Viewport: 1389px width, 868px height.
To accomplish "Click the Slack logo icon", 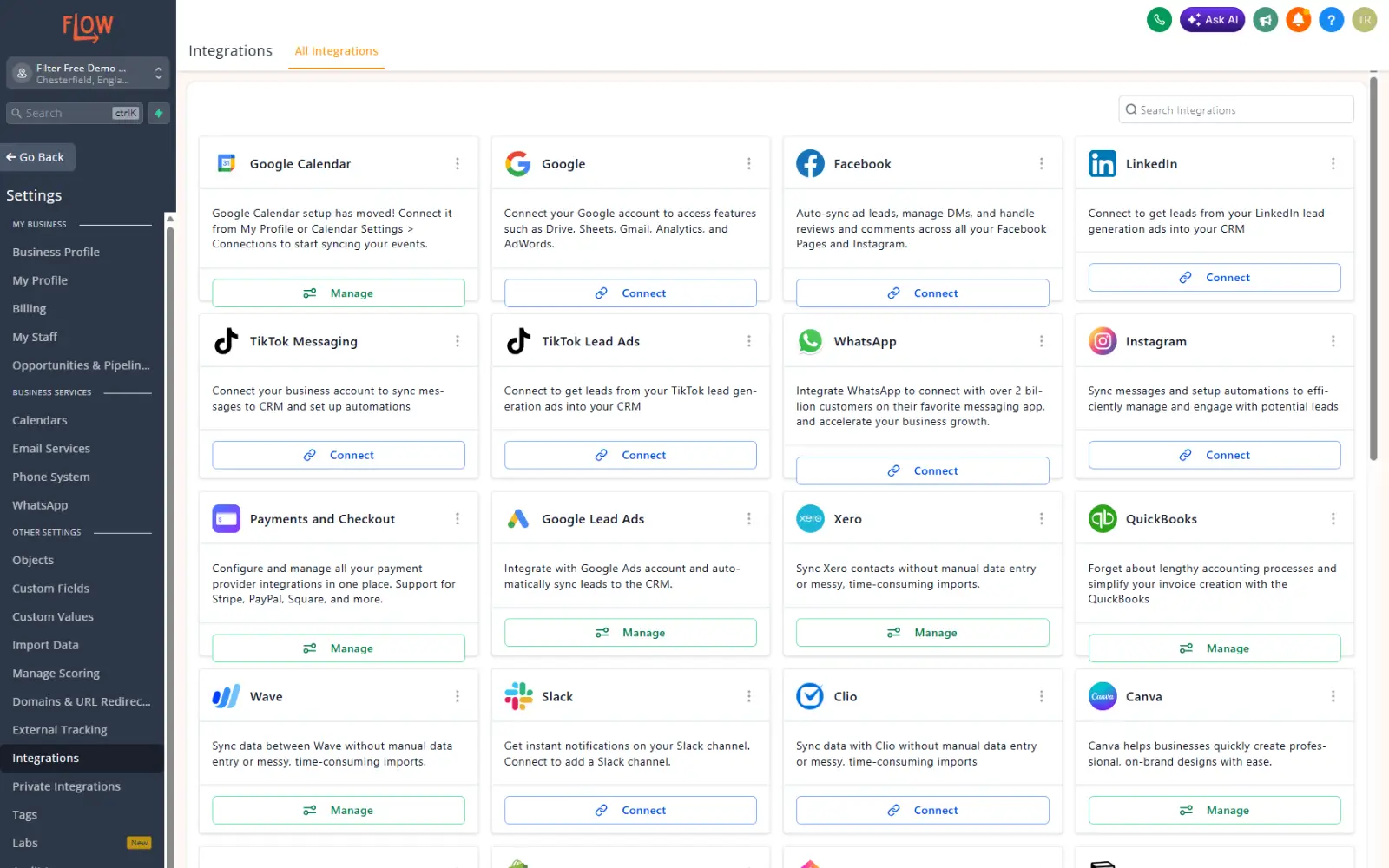I will pos(518,696).
